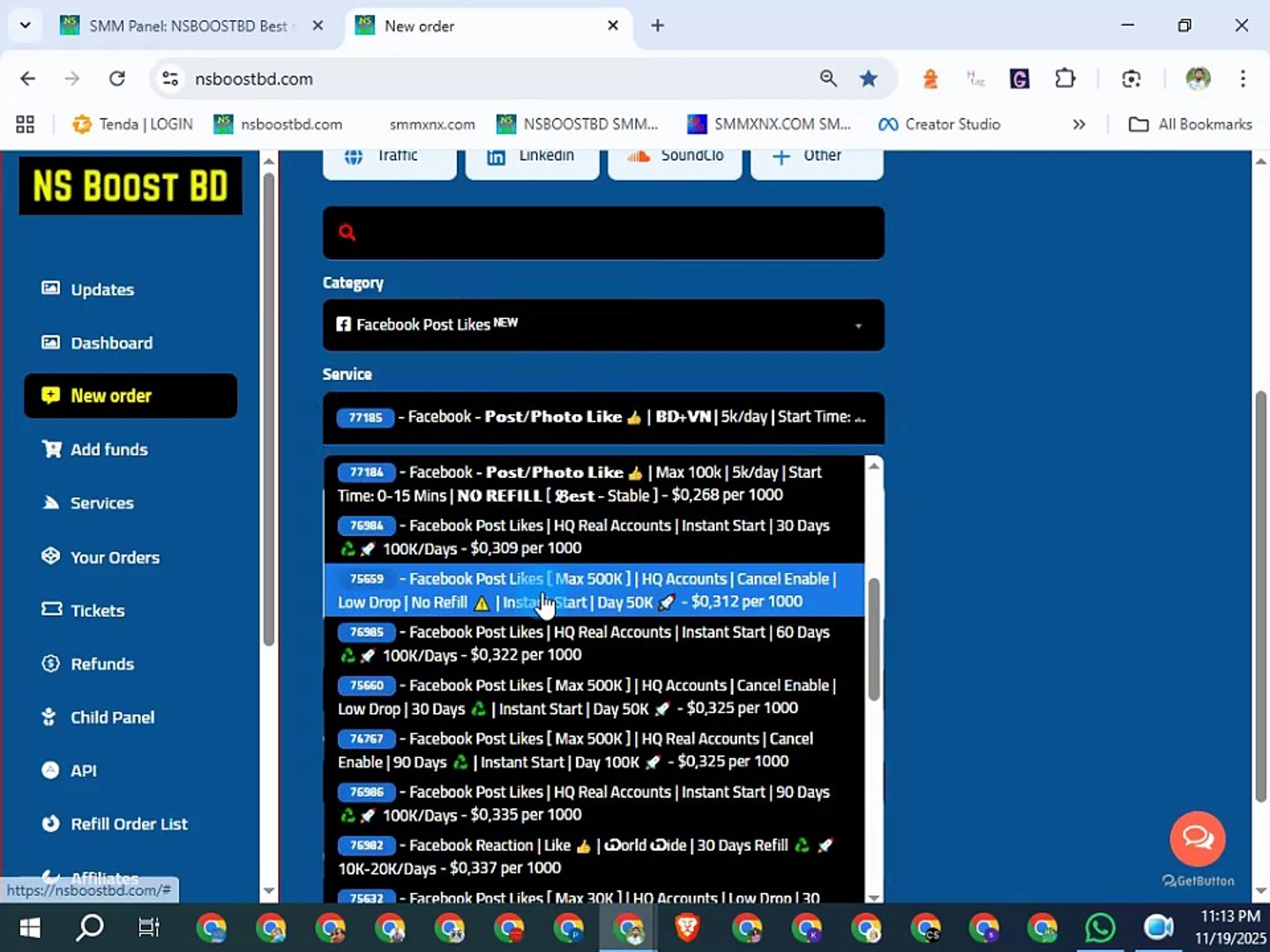Click the service list scrollbar thumb

tap(873, 639)
